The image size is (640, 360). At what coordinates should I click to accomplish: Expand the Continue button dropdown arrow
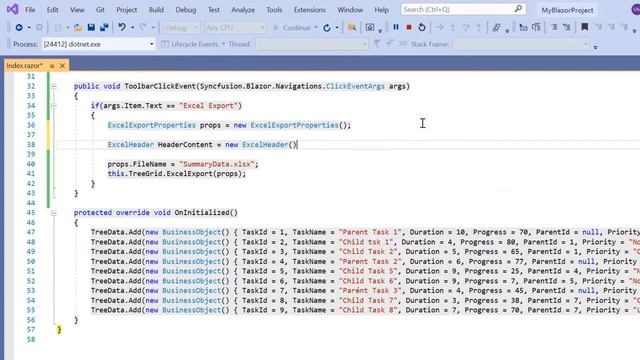click(x=316, y=28)
